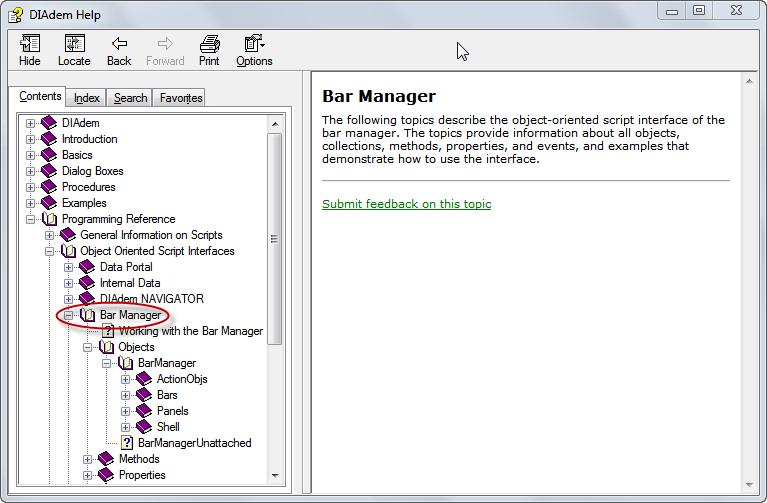The height and width of the screenshot is (503, 767).
Task: Click the Internal Data book icon
Action: tap(87, 283)
